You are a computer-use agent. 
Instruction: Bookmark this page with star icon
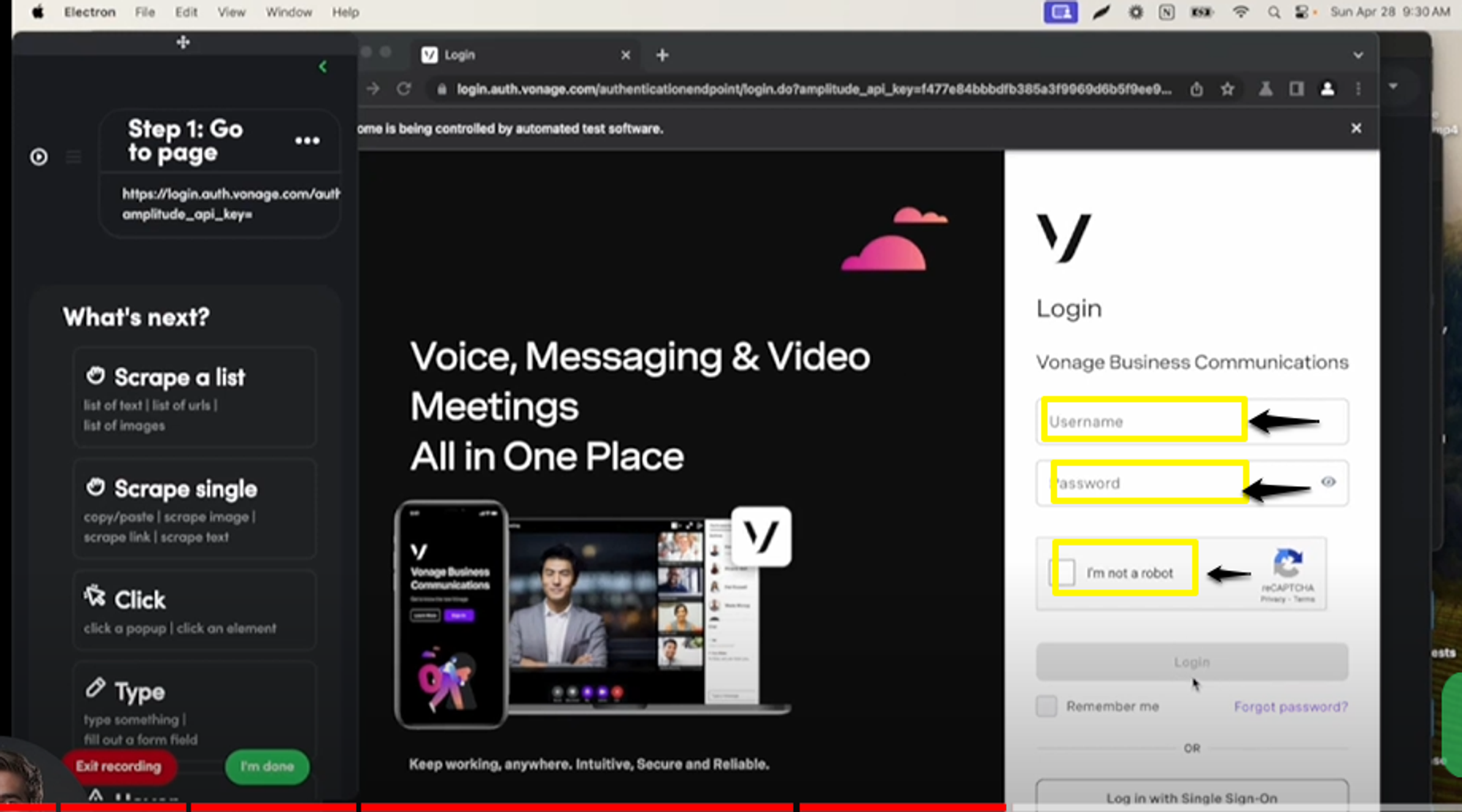point(1227,89)
